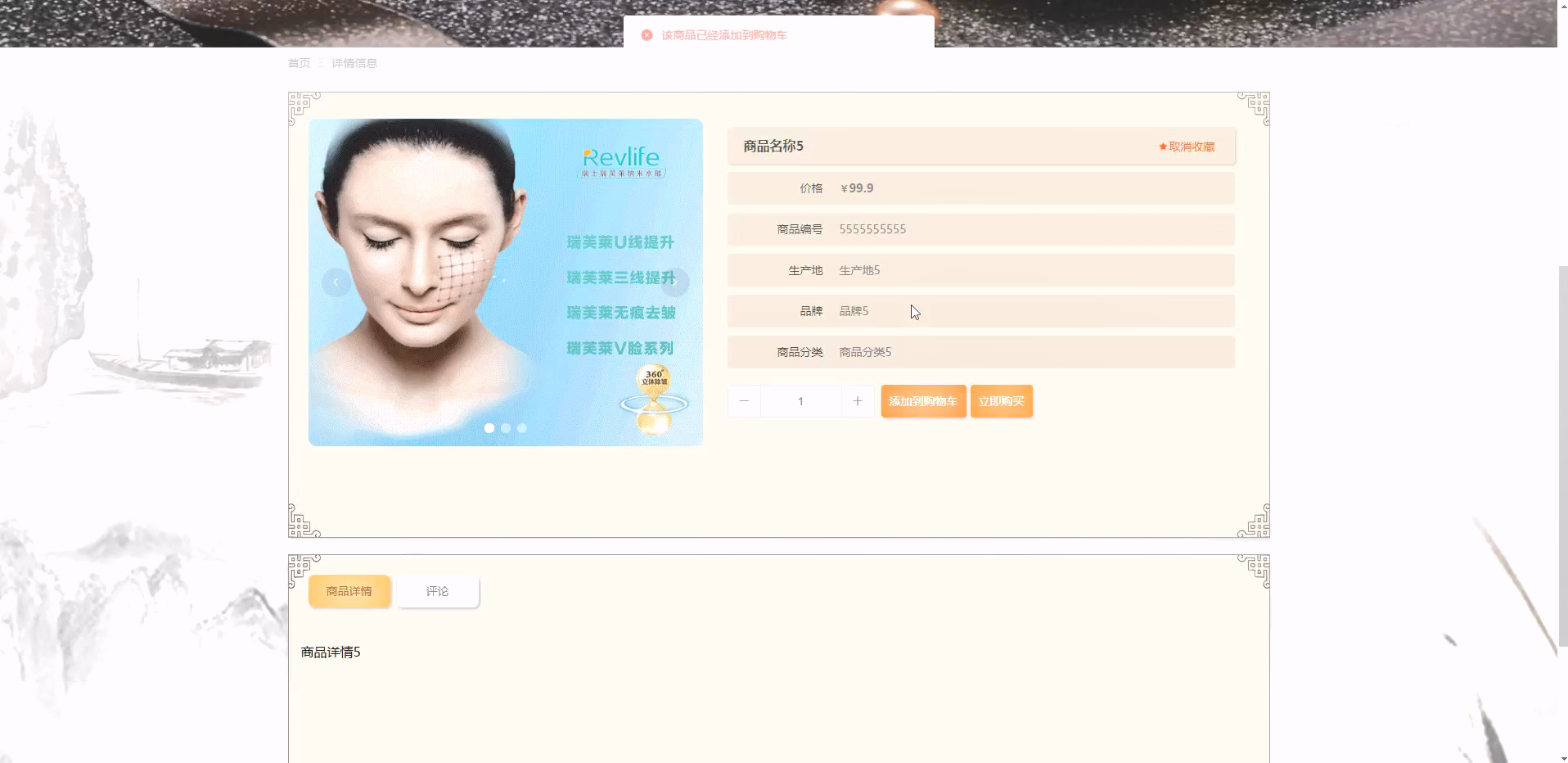Screen dimensions: 1568x763
Task: Click the cart notification toast message
Action: 723,34
